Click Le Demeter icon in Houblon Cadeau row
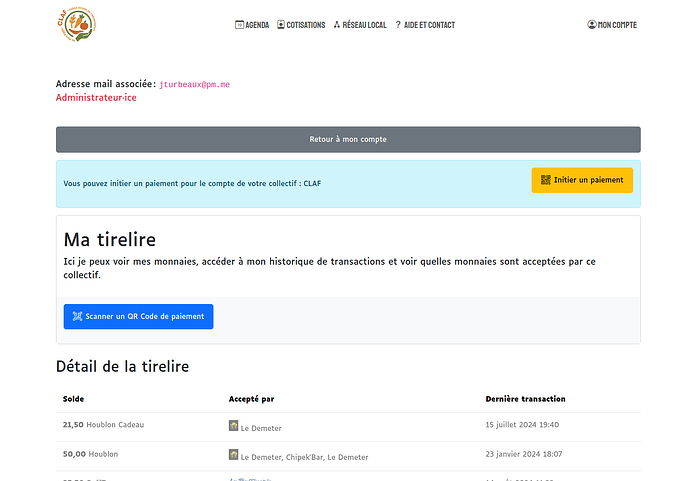 point(234,425)
